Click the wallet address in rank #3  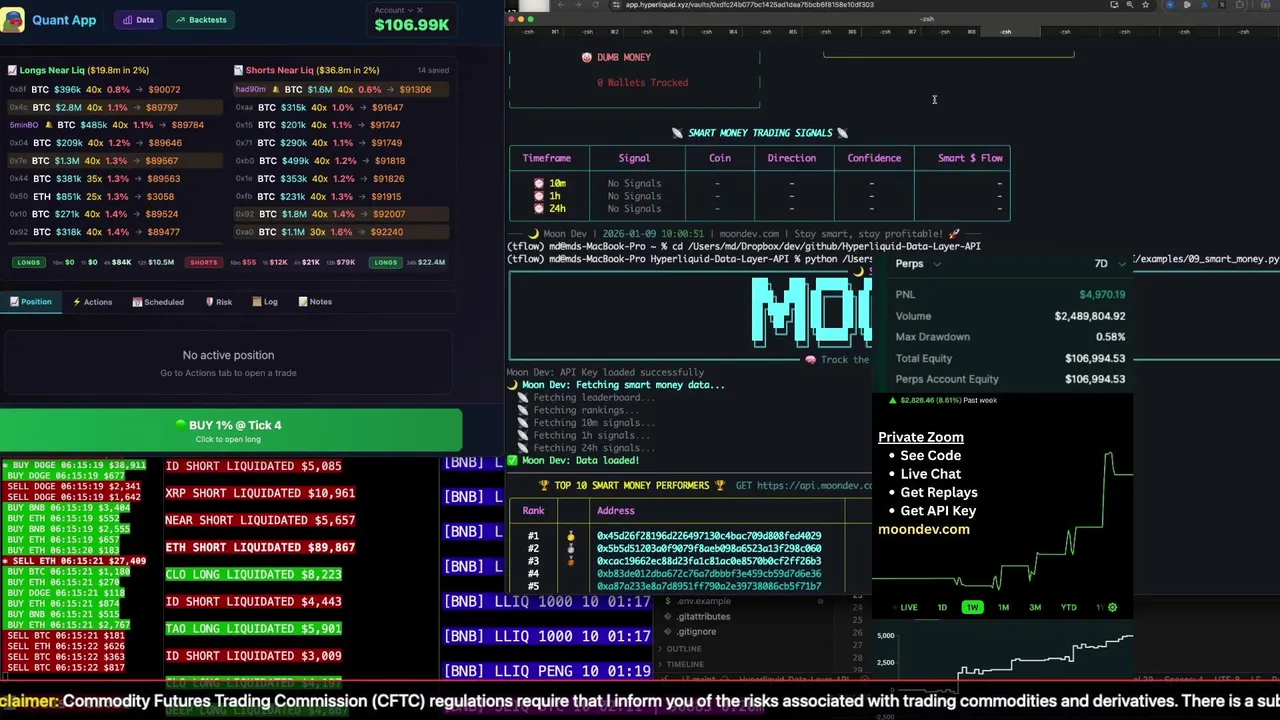(x=709, y=561)
